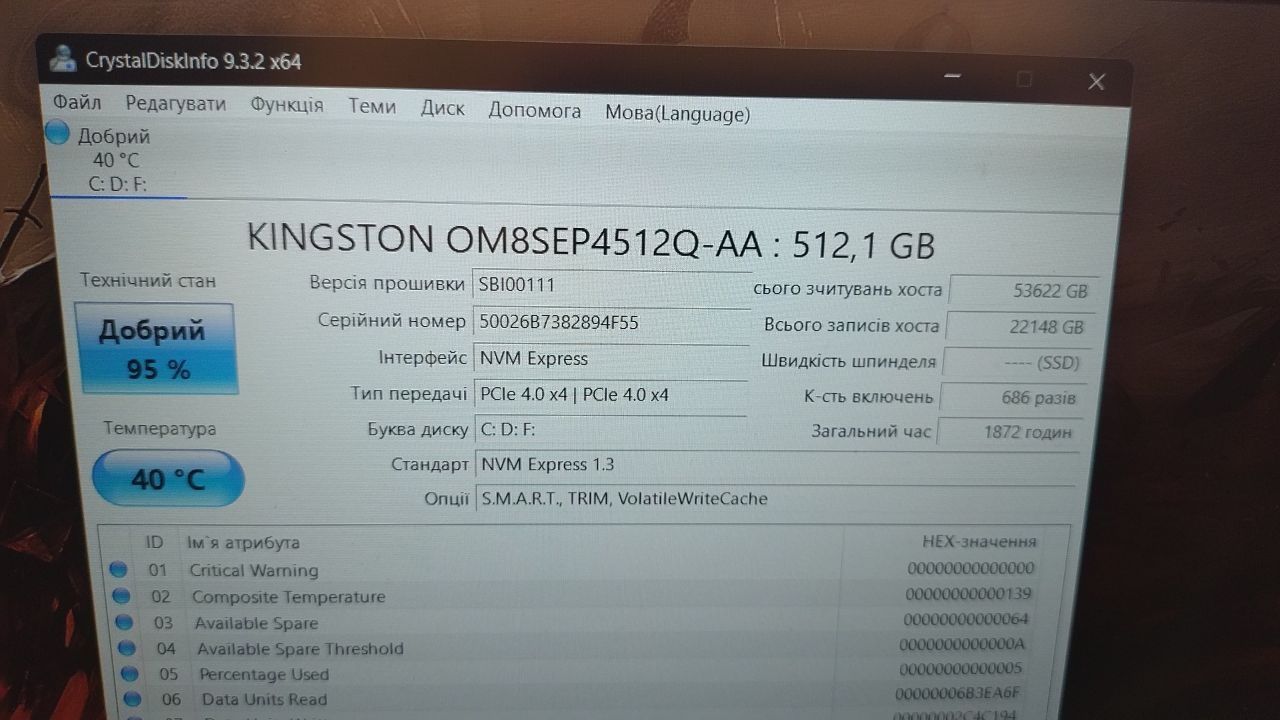
Task: Click the 40 °C temperature button
Action: pyautogui.click(x=169, y=479)
